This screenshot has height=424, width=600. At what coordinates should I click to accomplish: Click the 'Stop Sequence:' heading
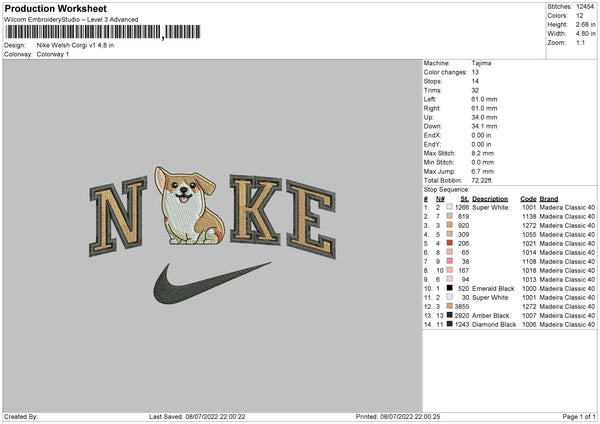[446, 189]
